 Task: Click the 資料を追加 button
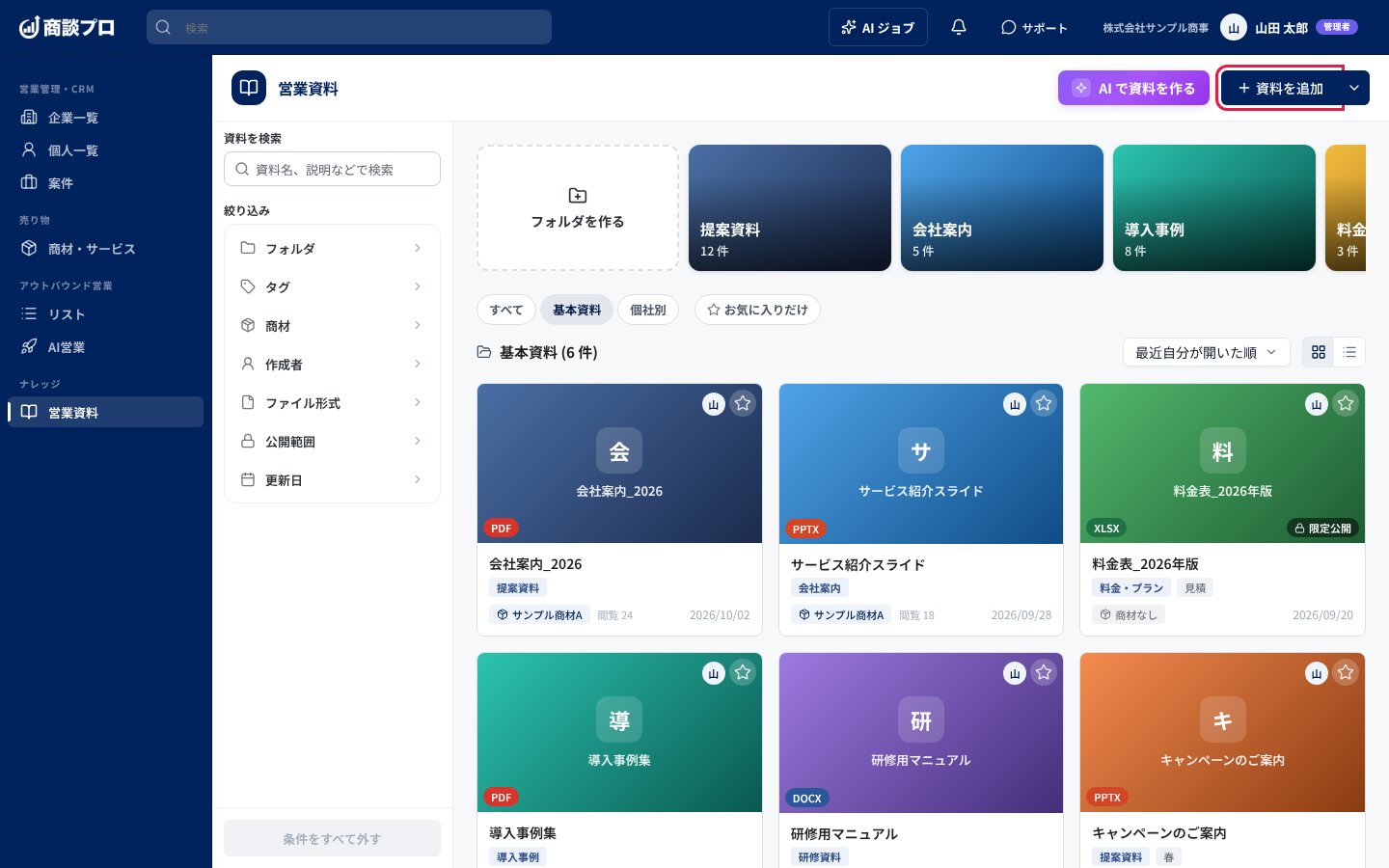pos(1280,88)
